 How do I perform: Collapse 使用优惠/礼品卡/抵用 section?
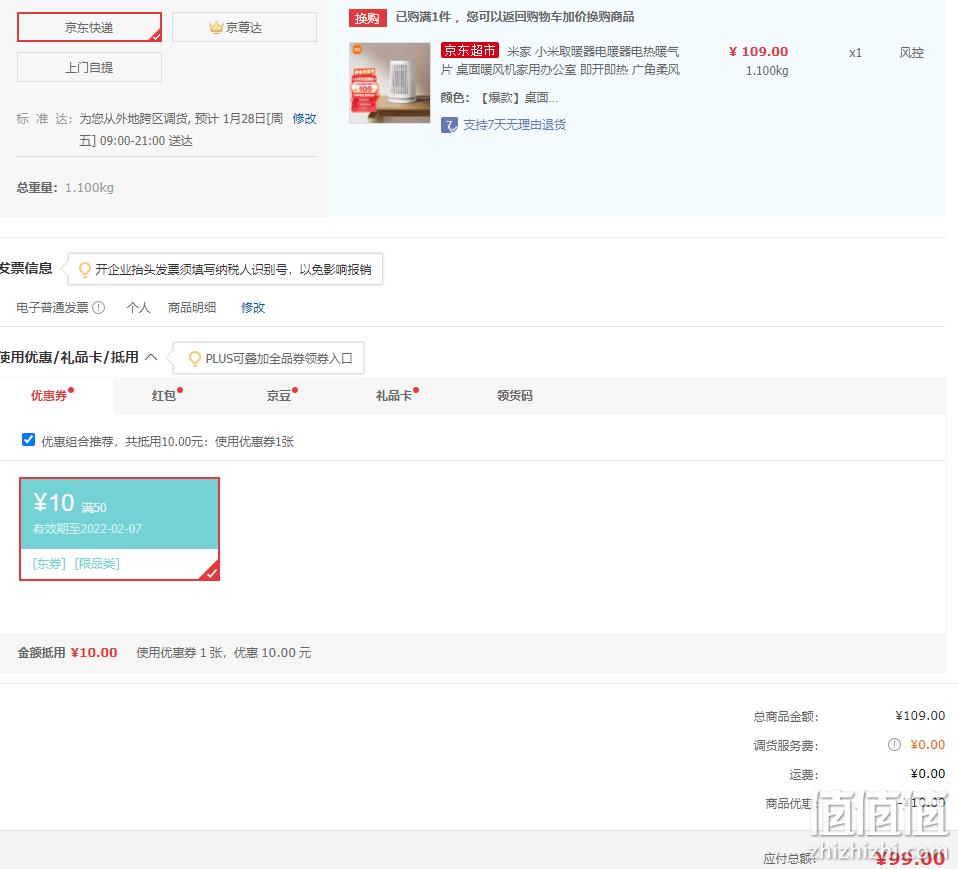point(151,357)
